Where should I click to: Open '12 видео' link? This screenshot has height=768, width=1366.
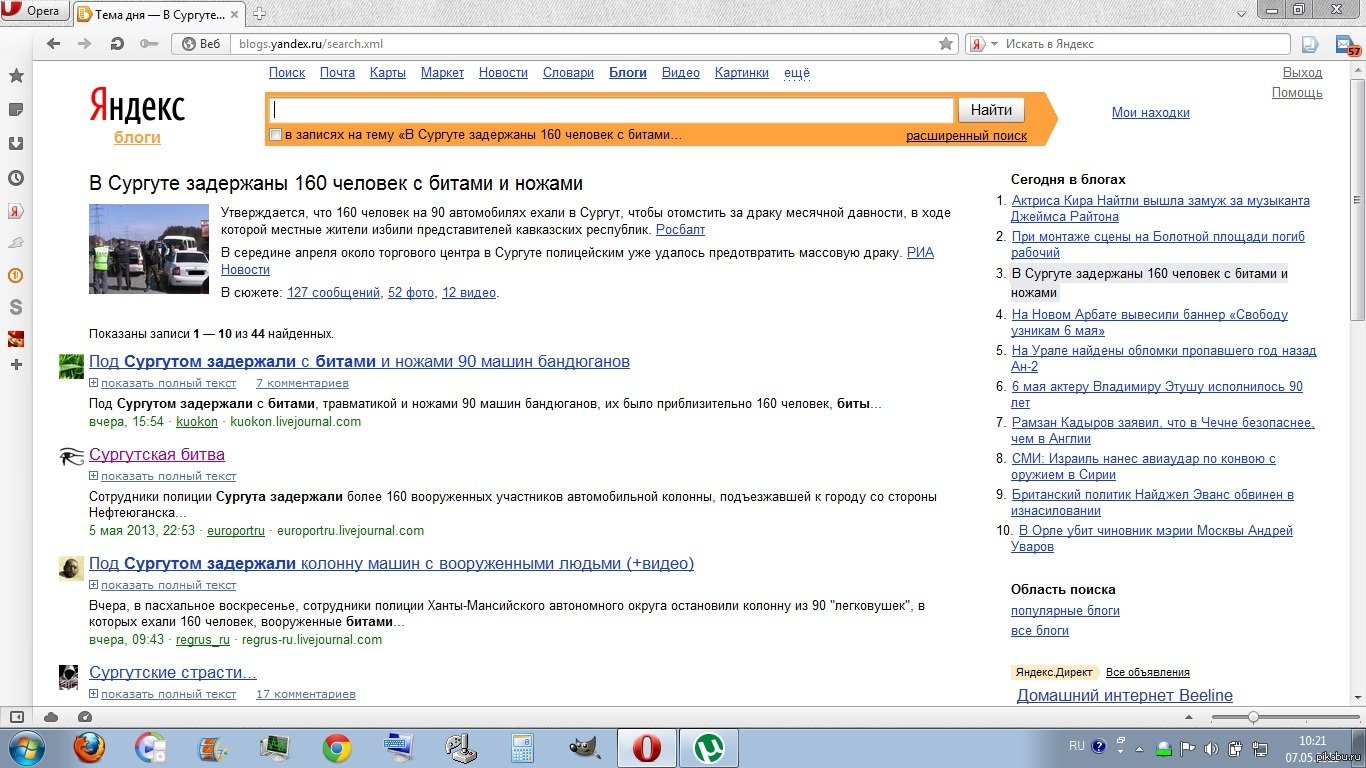469,292
